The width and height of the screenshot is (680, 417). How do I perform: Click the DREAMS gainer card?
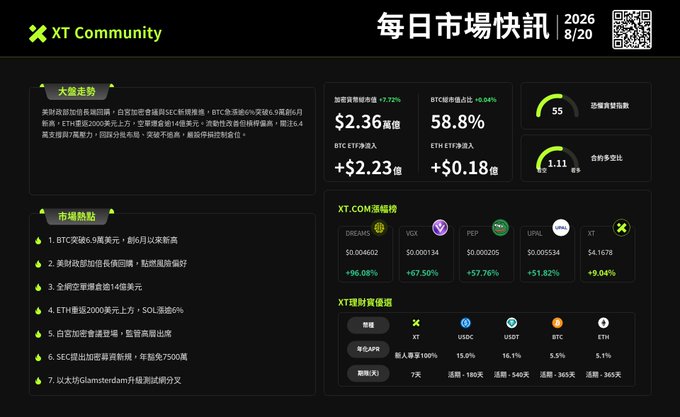365,254
